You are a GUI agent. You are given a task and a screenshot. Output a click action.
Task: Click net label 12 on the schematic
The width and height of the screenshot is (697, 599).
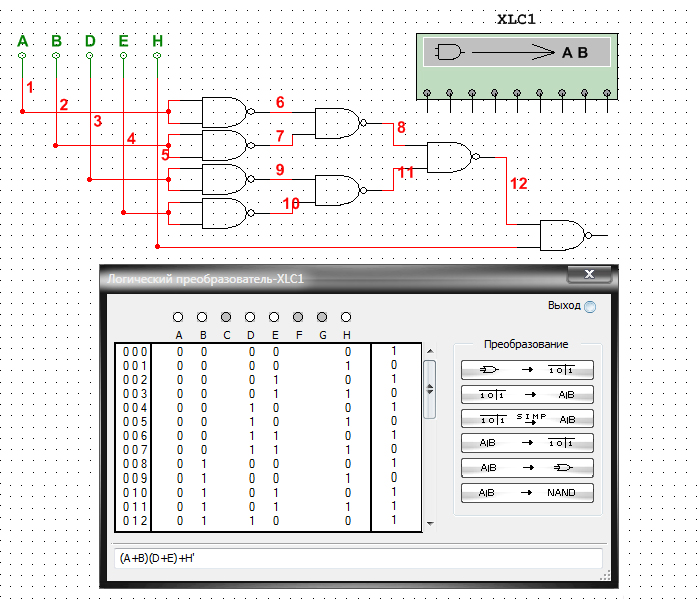pos(518,184)
